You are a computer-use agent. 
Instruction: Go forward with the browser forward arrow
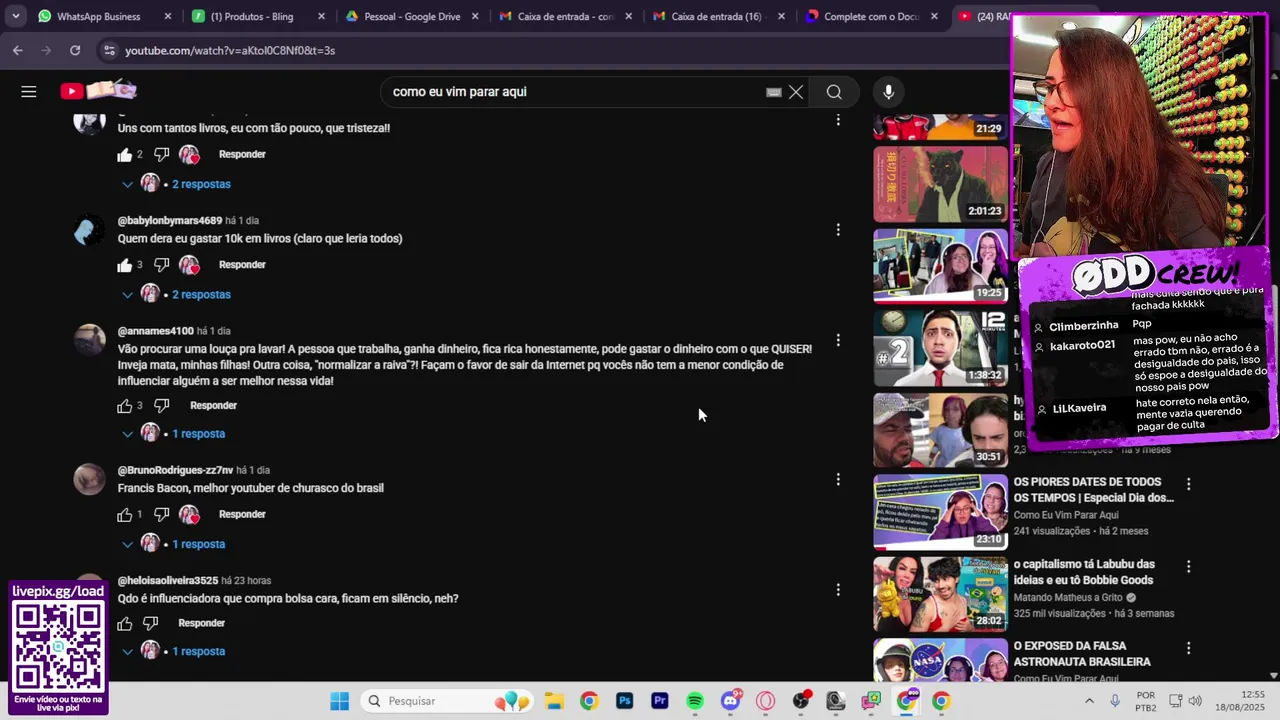click(x=46, y=50)
